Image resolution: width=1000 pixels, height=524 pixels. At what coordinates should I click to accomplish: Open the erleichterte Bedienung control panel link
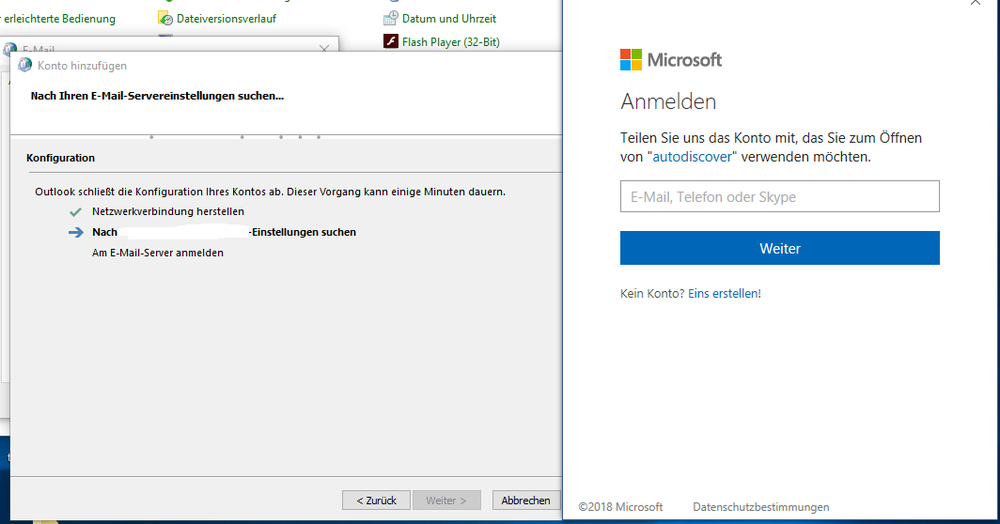click(x=60, y=19)
